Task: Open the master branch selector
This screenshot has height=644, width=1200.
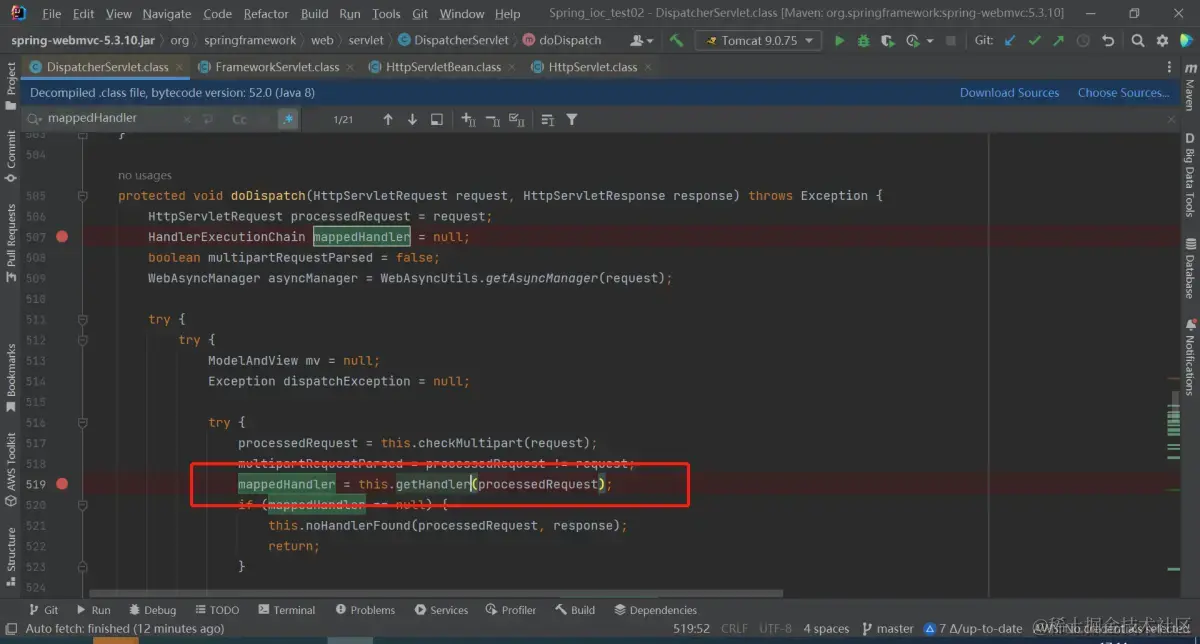Action: click(x=887, y=628)
